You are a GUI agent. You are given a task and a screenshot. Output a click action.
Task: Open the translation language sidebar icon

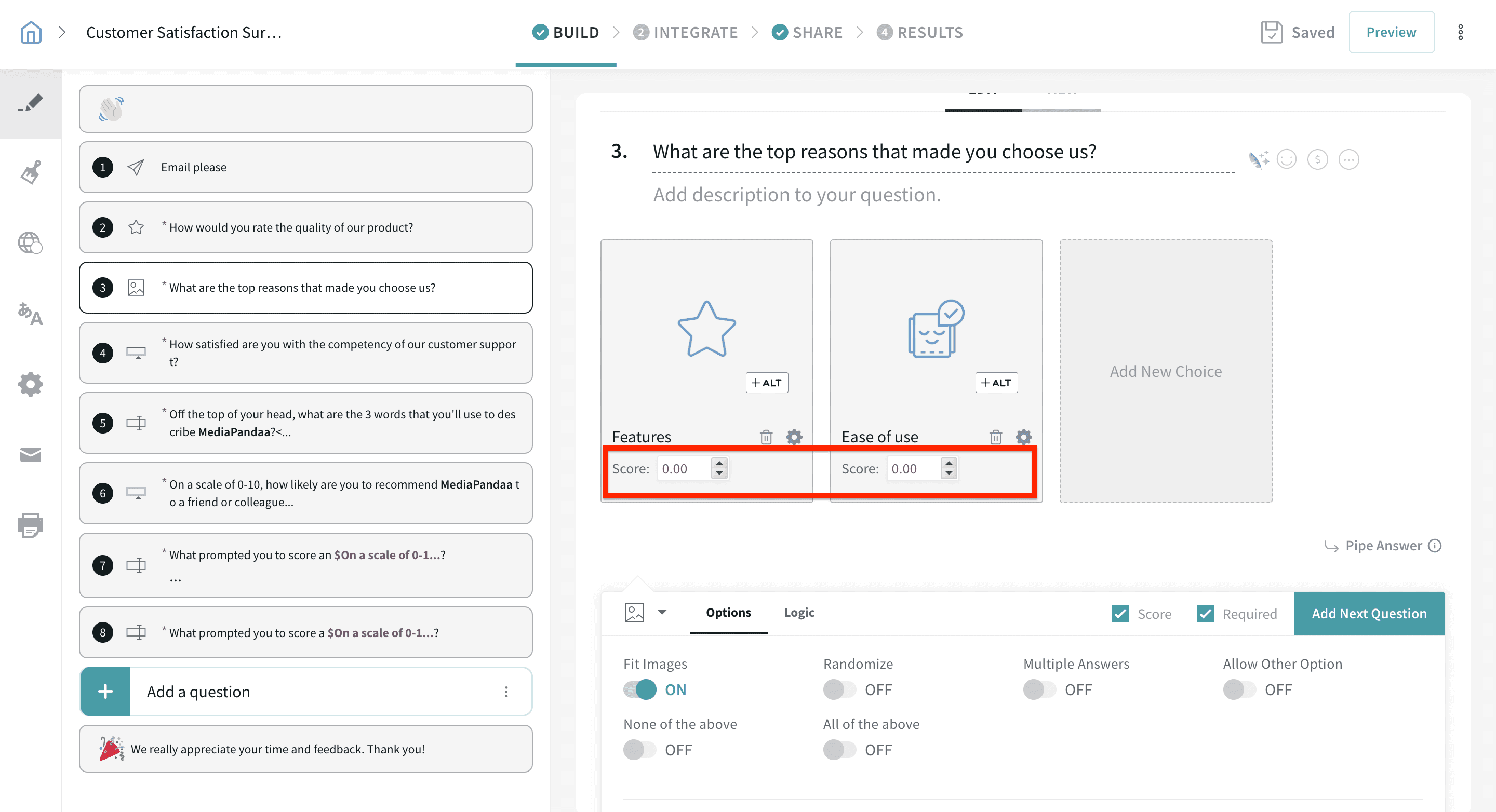31,314
